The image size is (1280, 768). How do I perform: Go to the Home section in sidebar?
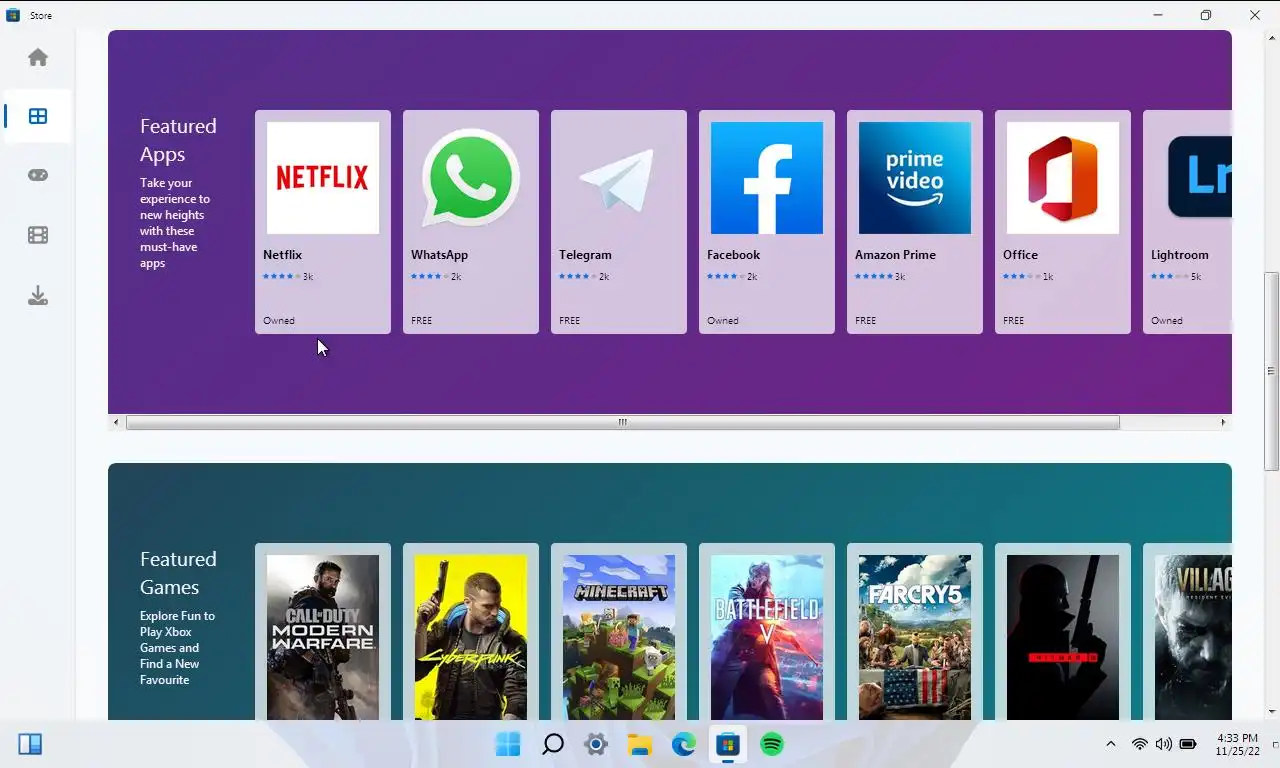tap(38, 57)
